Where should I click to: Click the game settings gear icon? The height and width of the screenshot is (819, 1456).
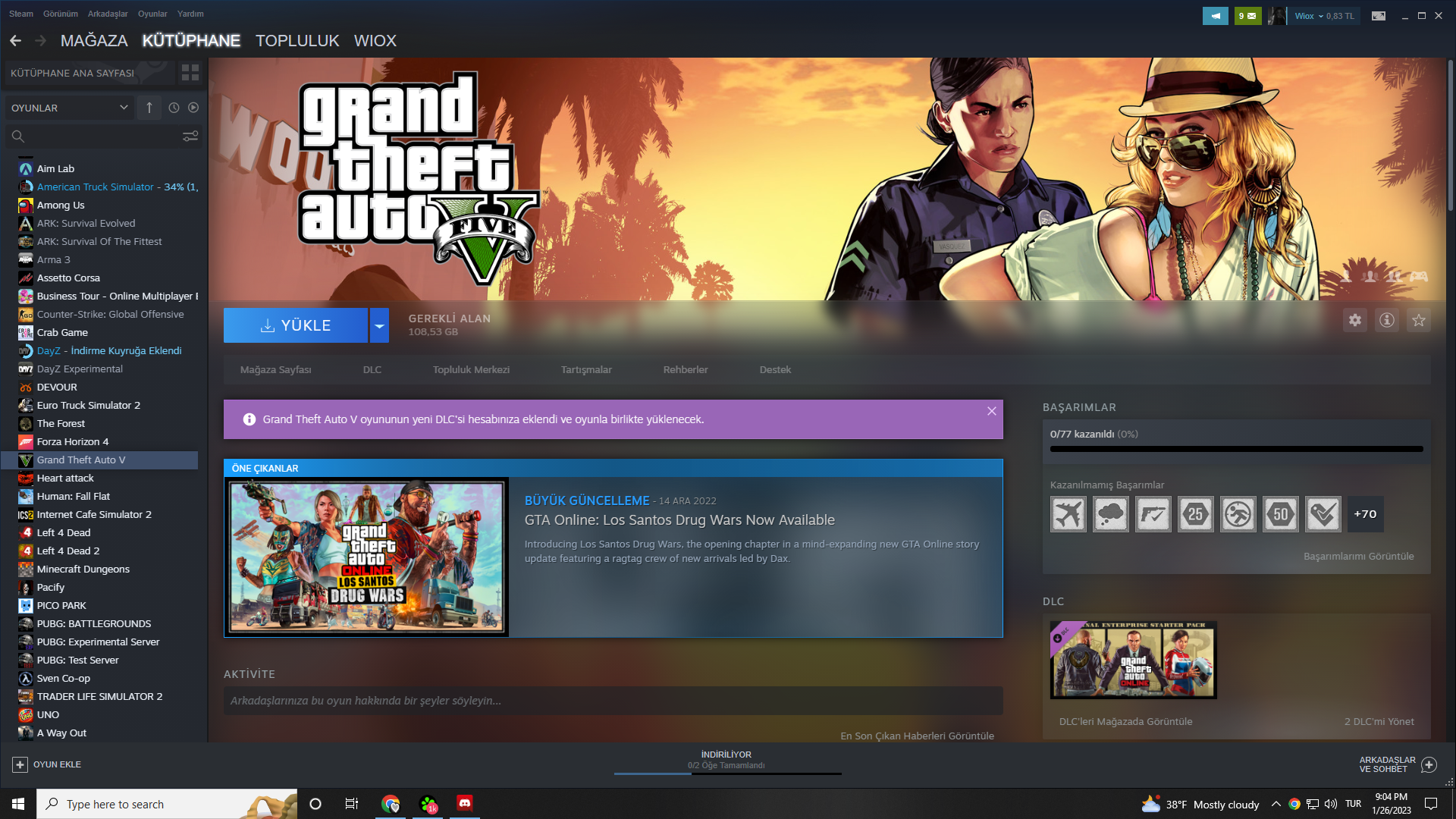tap(1354, 320)
